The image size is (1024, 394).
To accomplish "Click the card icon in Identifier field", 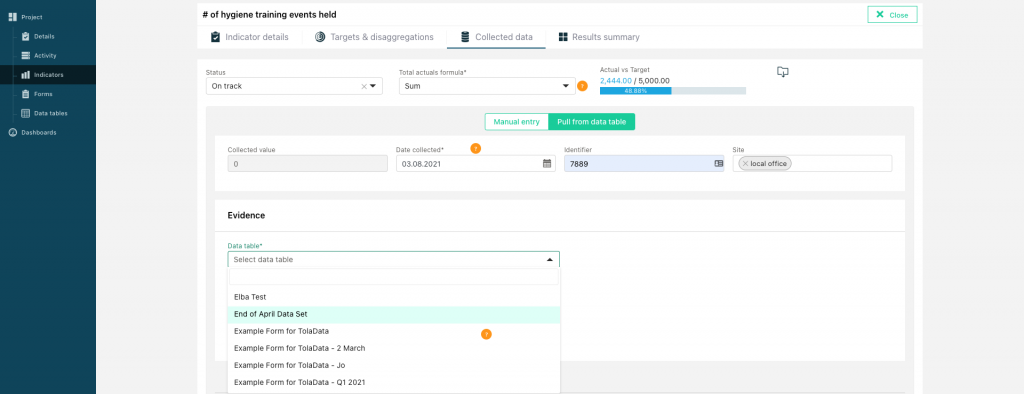I will pyautogui.click(x=719, y=164).
